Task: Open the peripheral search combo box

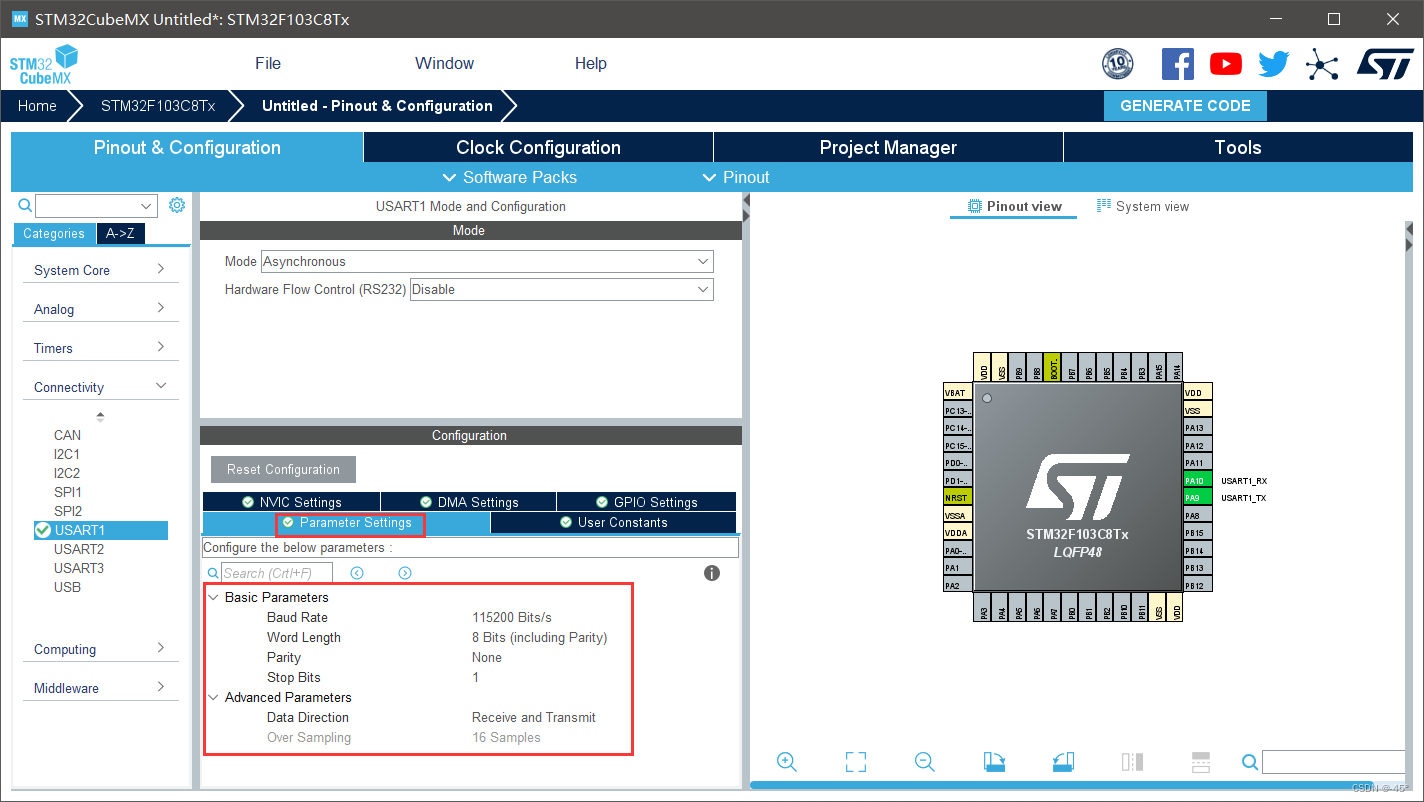Action: [97, 206]
